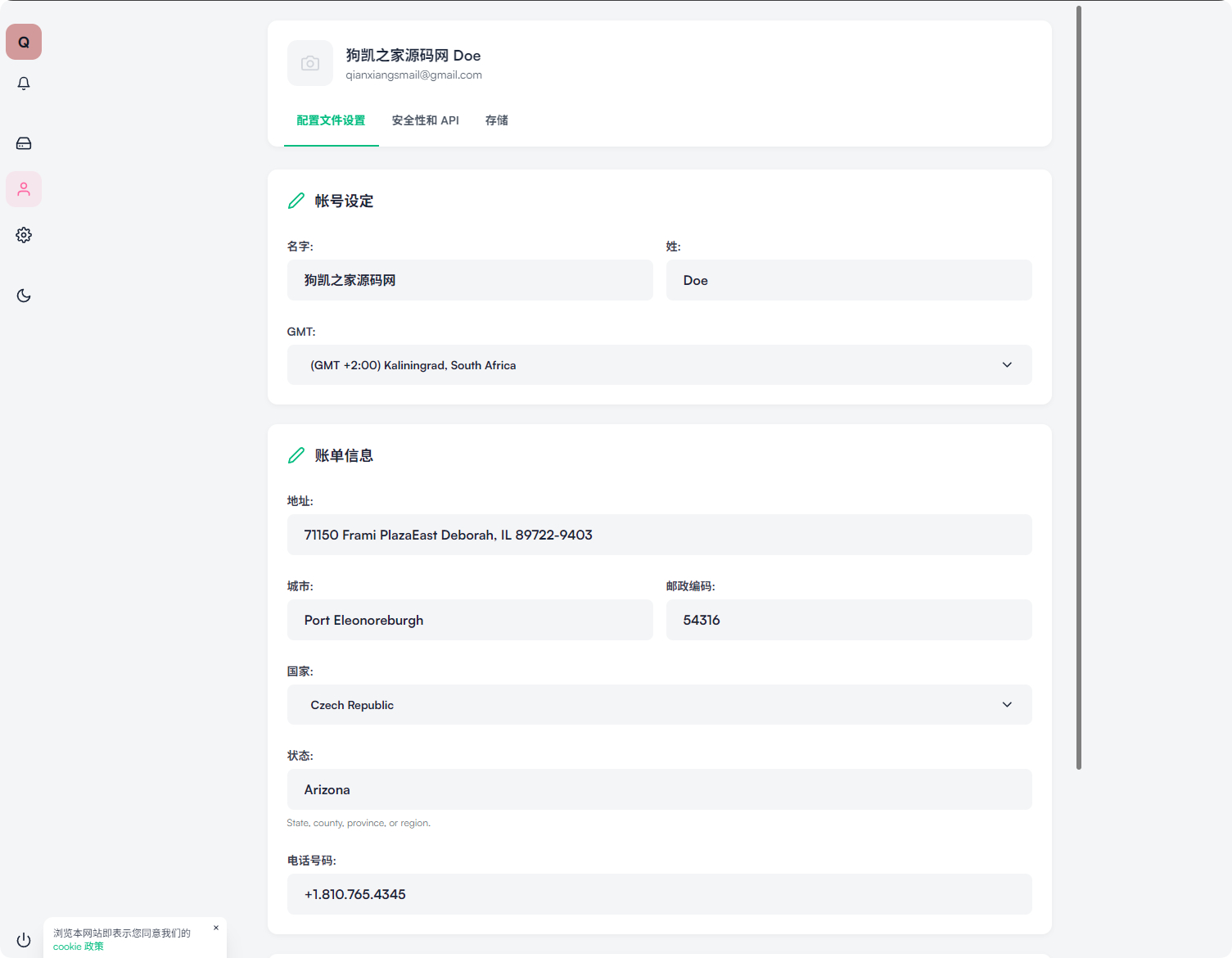The image size is (1232, 958).
Task: Click cookie notice text 浏览本网站即表示您同意我们的
Action: 122,933
